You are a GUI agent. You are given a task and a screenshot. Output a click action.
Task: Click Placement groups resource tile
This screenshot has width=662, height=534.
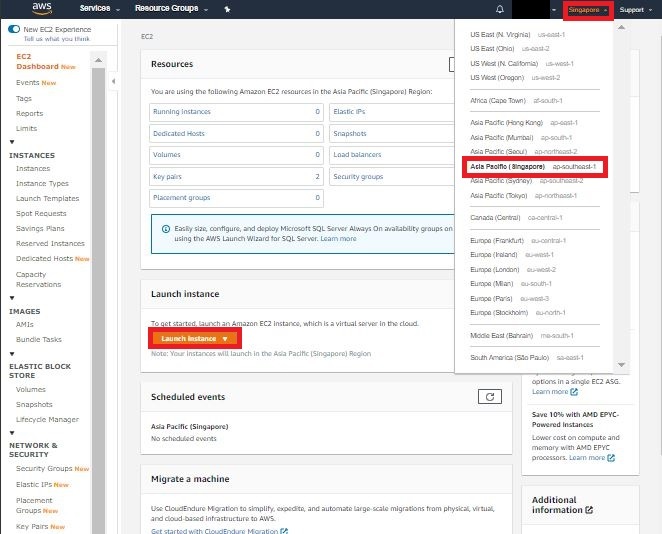click(236, 198)
